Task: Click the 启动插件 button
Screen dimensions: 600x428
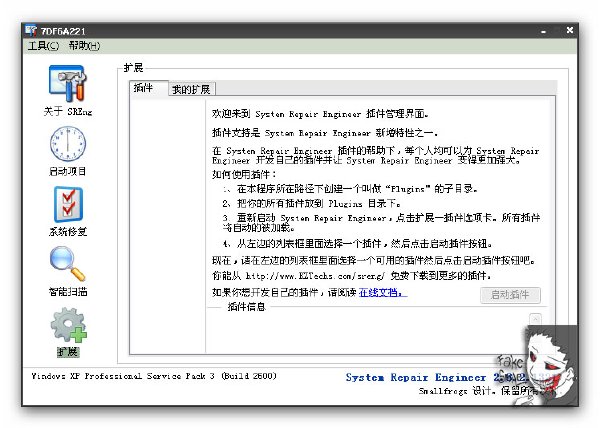Action: pyautogui.click(x=510, y=295)
